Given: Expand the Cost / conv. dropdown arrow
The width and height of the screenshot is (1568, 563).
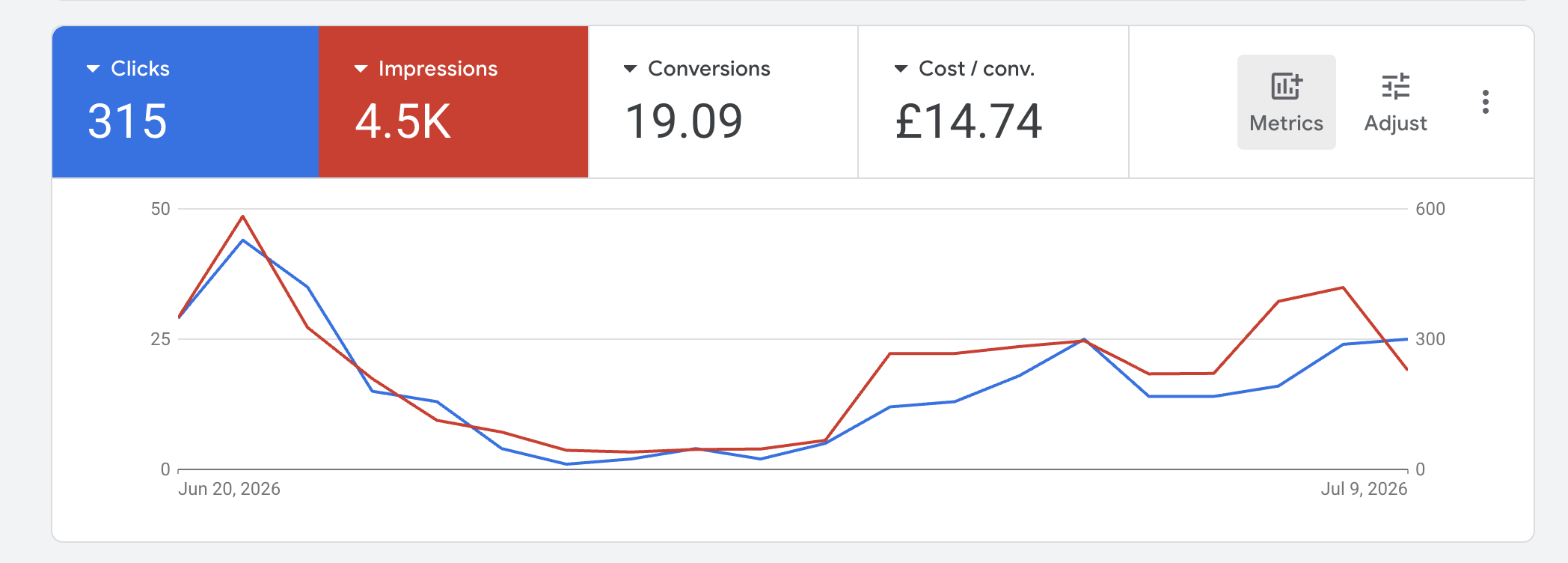Looking at the screenshot, I should tap(901, 69).
